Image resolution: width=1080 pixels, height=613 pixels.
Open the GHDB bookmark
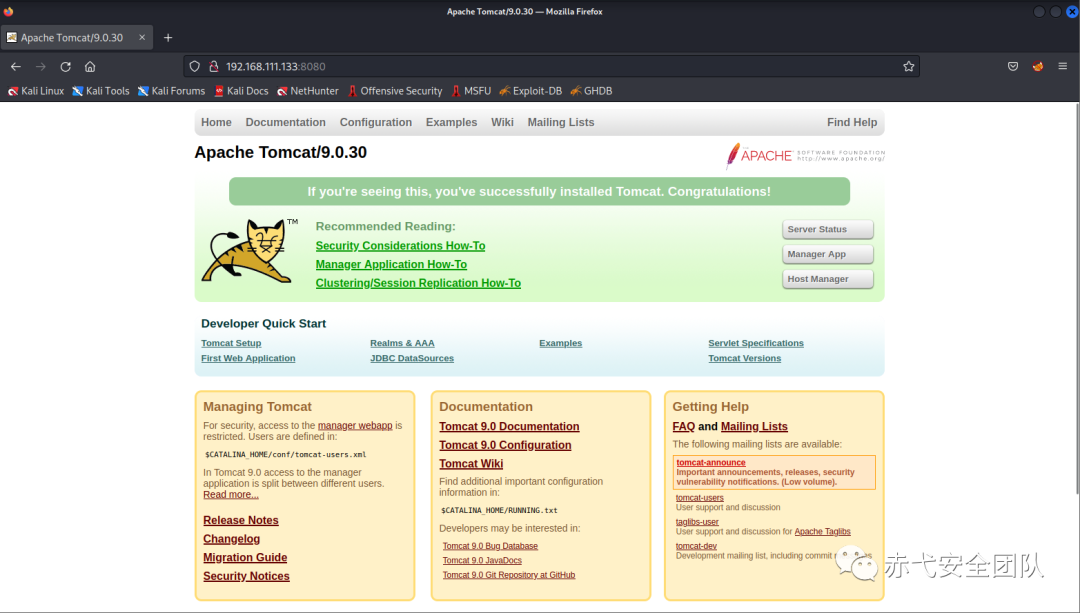[x=591, y=91]
